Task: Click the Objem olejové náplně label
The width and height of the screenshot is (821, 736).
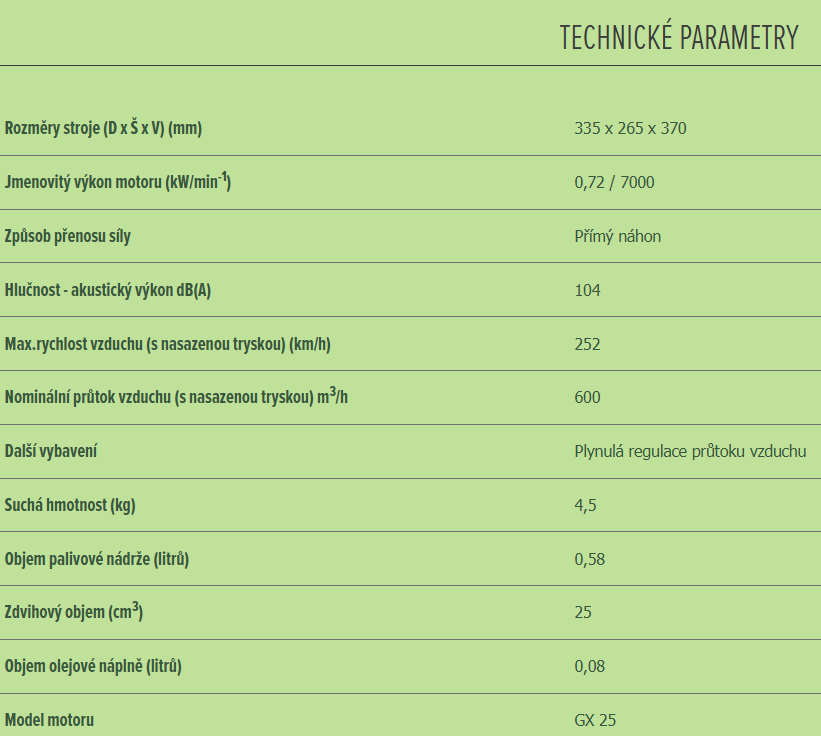Action: click(x=93, y=666)
